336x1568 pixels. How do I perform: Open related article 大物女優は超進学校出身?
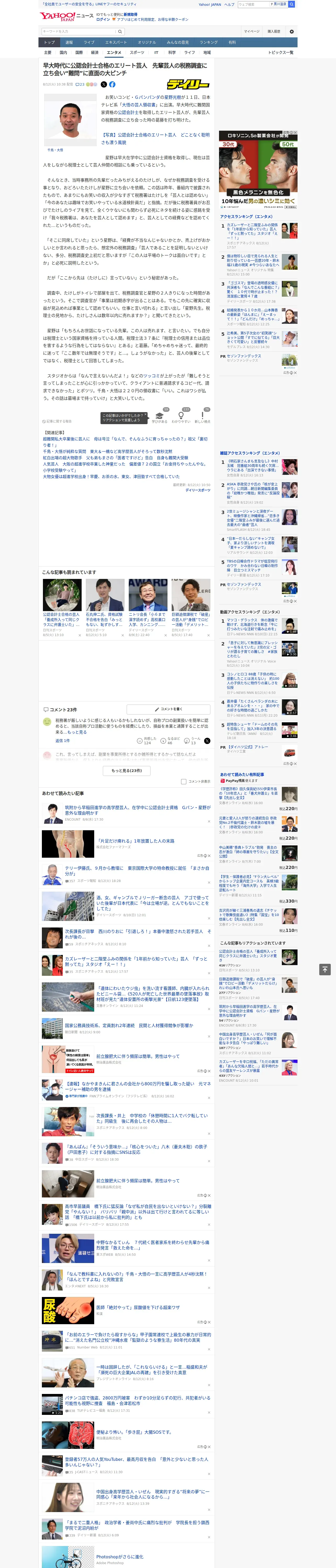tap(111, 477)
